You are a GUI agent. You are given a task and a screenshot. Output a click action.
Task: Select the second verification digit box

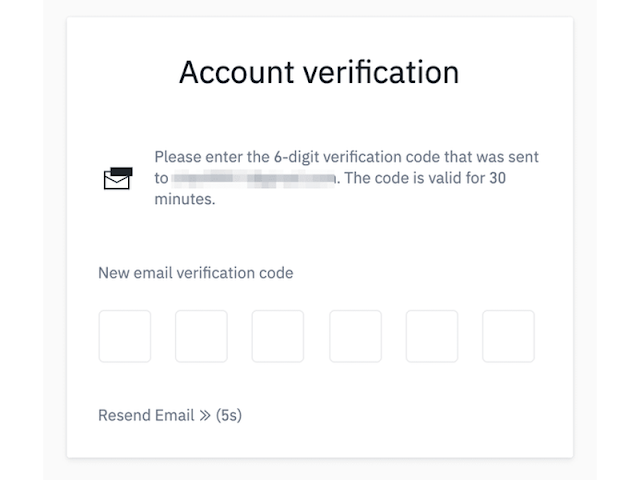click(201, 336)
